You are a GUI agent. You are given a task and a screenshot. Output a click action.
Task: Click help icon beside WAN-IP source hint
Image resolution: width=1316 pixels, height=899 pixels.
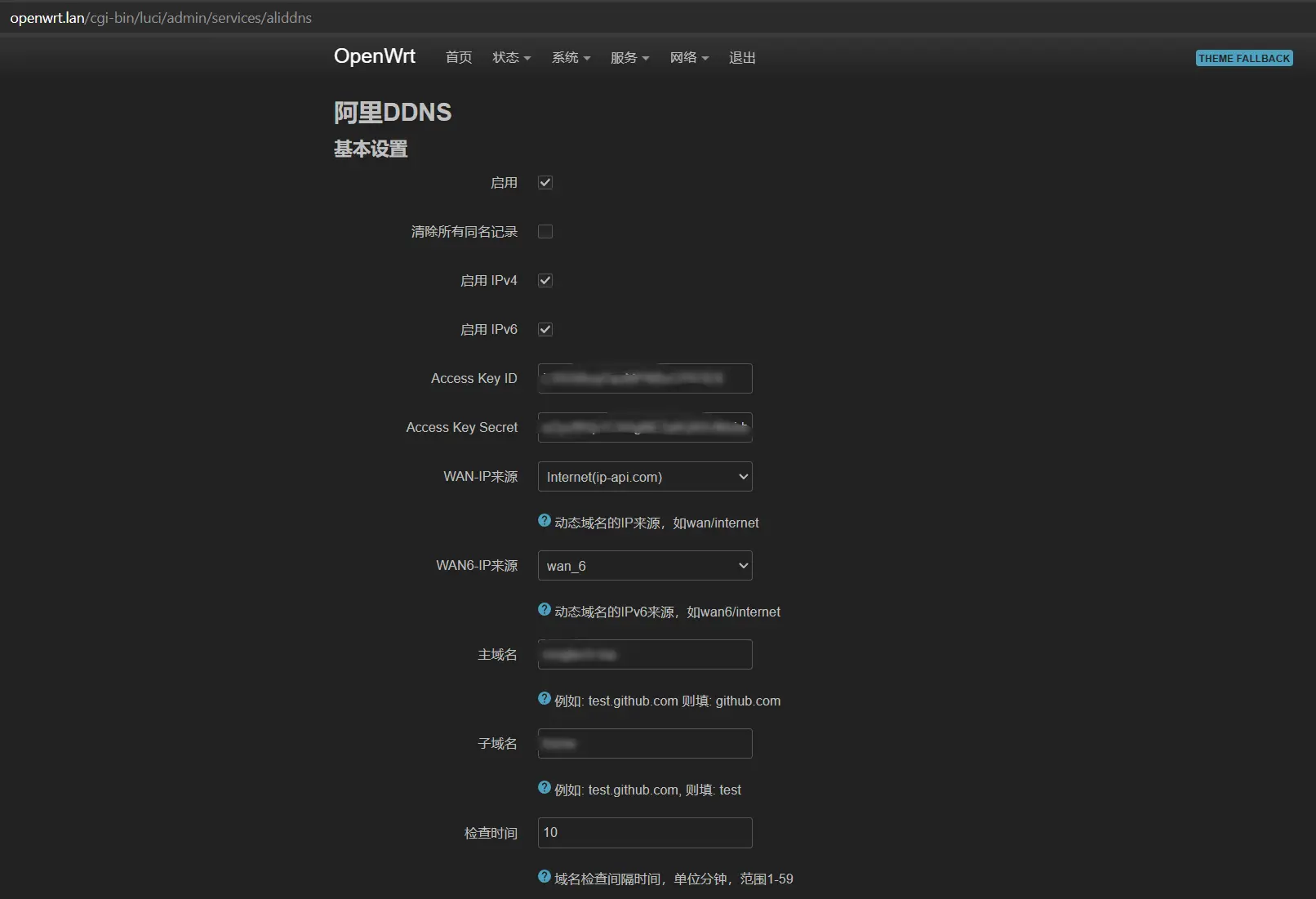545,521
